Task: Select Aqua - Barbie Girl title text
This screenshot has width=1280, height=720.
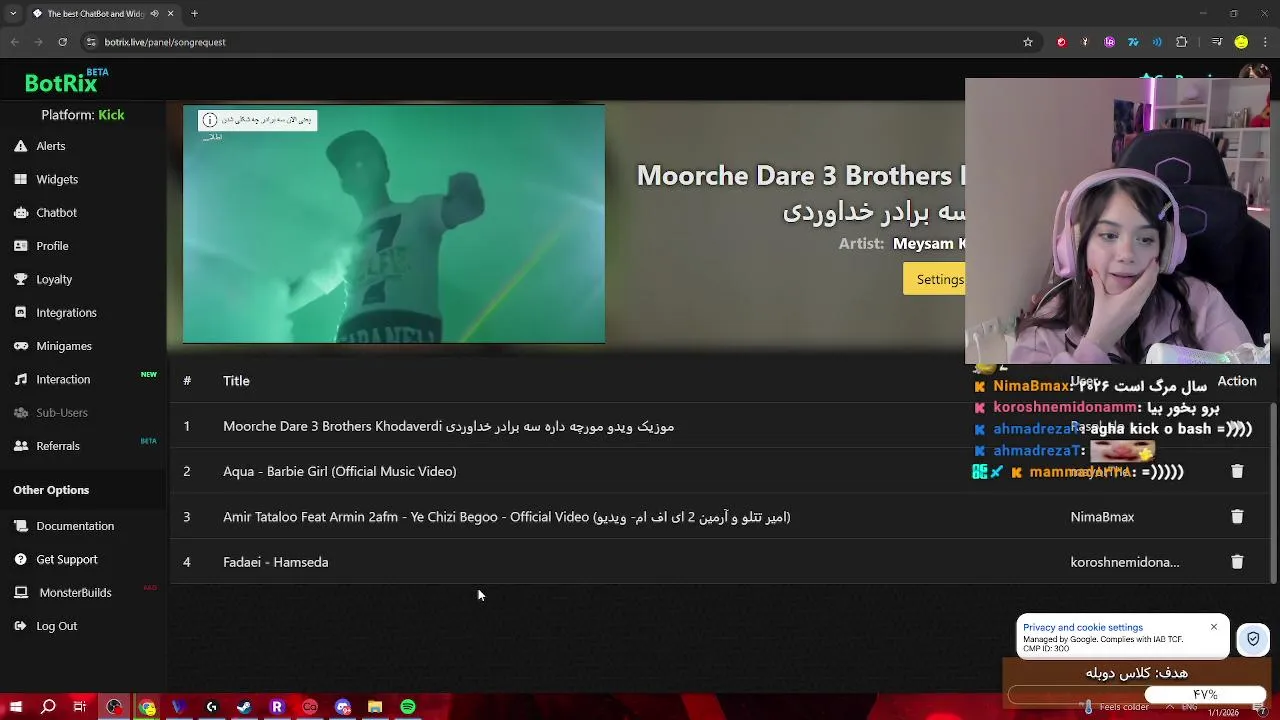Action: (339, 471)
